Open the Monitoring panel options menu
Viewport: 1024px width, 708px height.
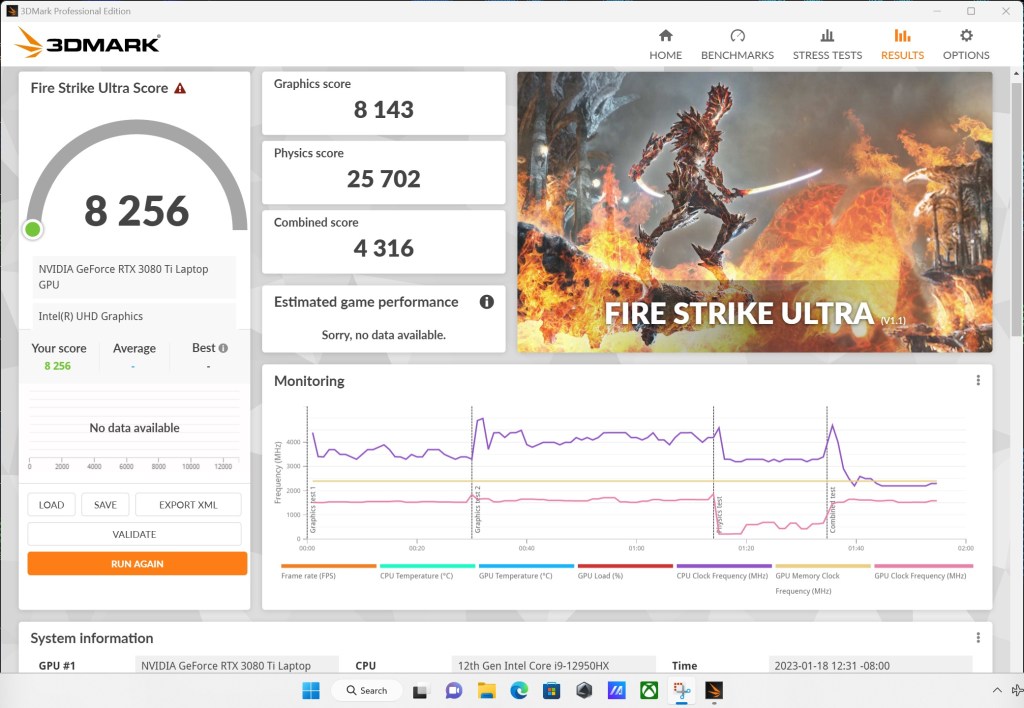click(977, 380)
